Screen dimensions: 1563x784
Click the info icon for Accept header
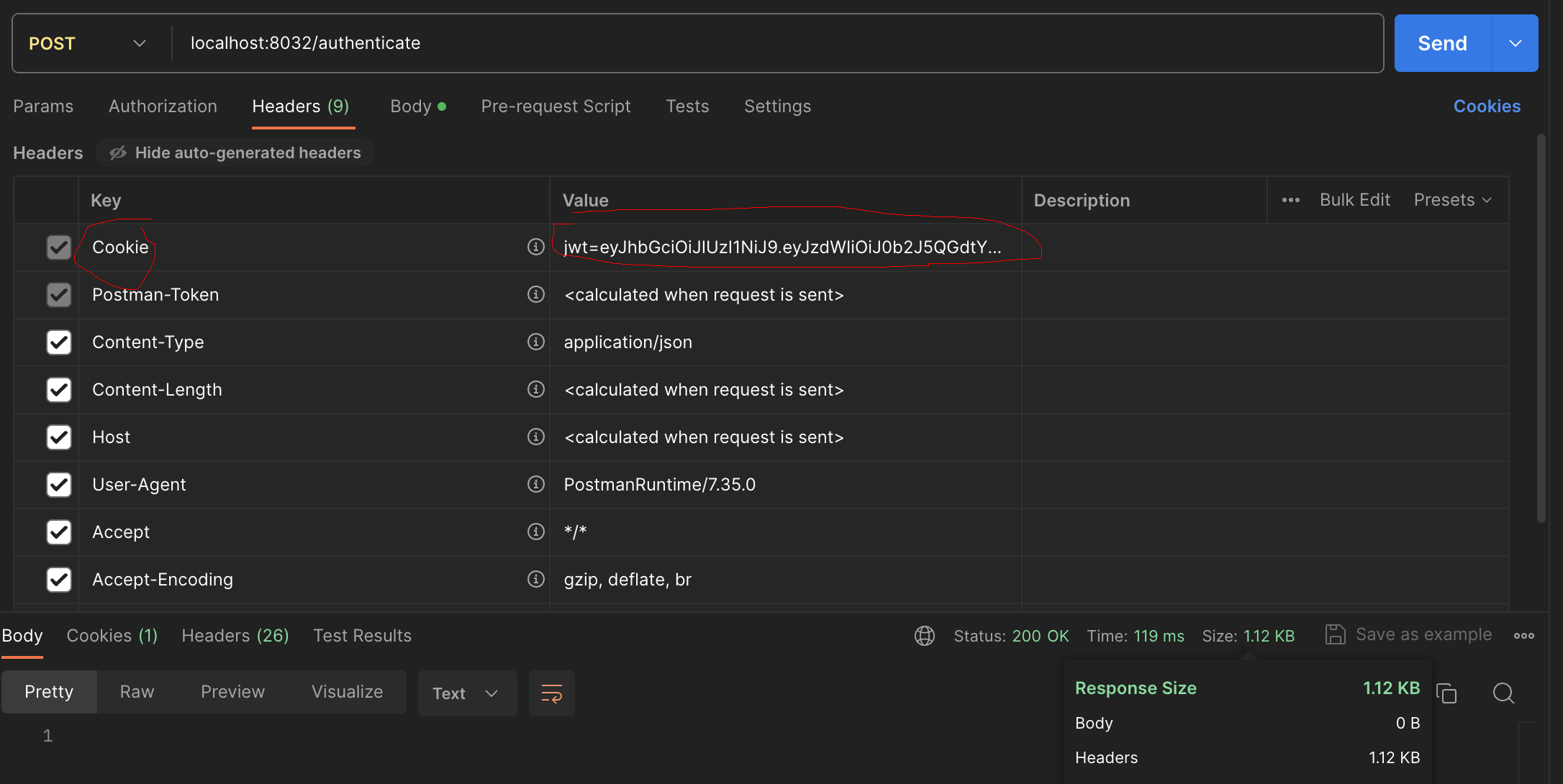[x=535, y=532]
